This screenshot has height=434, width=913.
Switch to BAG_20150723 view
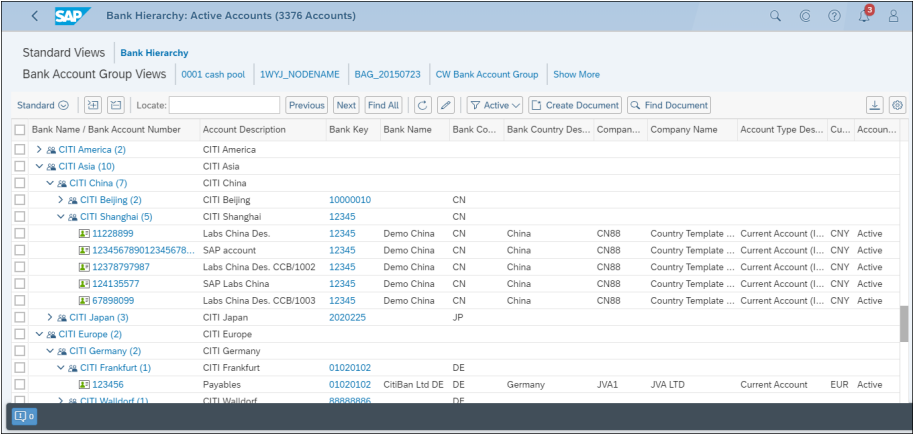coord(387,75)
